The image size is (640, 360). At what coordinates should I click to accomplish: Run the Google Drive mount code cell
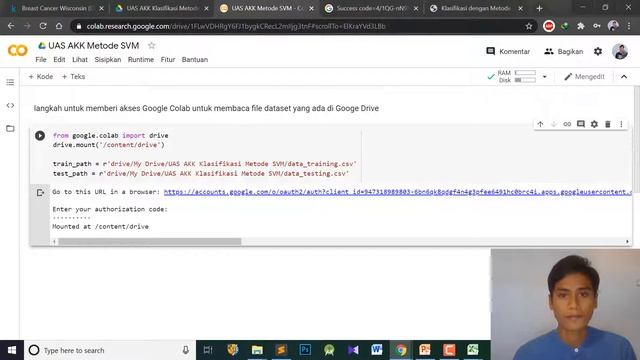(40, 136)
